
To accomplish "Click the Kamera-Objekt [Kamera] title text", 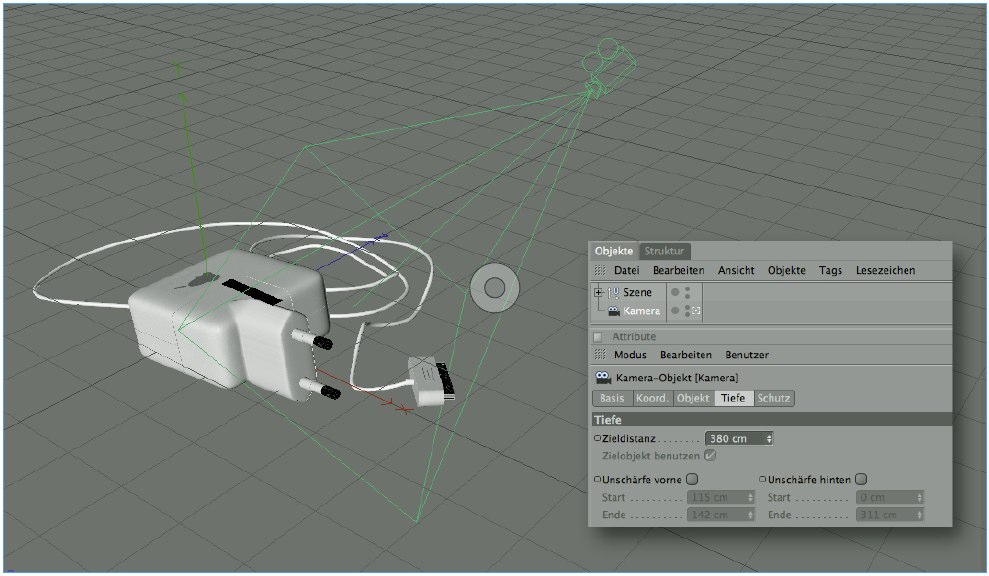I will 677,377.
